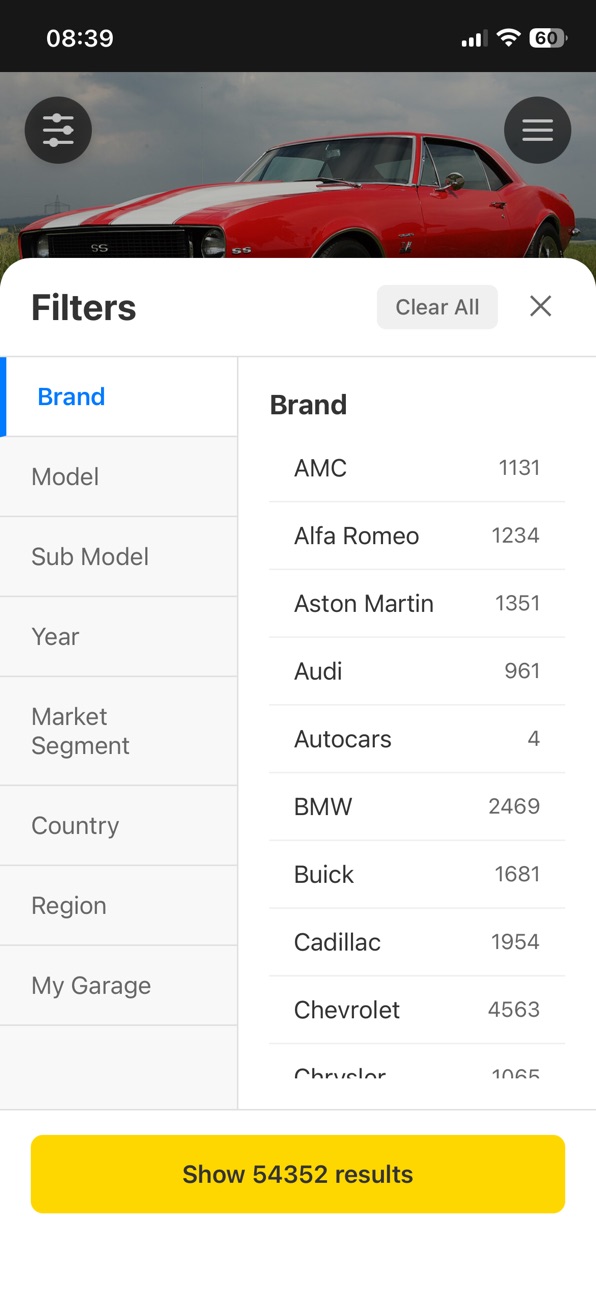Select the Alfa Romeo brand option
Screen dimensions: 596x1290
[x=417, y=536]
